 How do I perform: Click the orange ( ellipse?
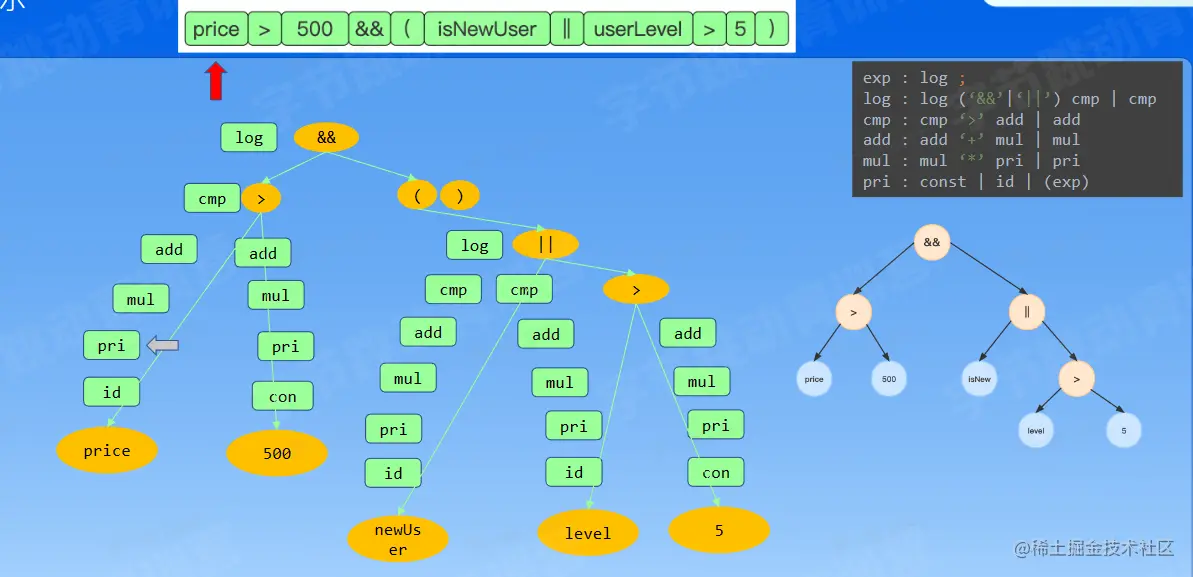point(417,196)
